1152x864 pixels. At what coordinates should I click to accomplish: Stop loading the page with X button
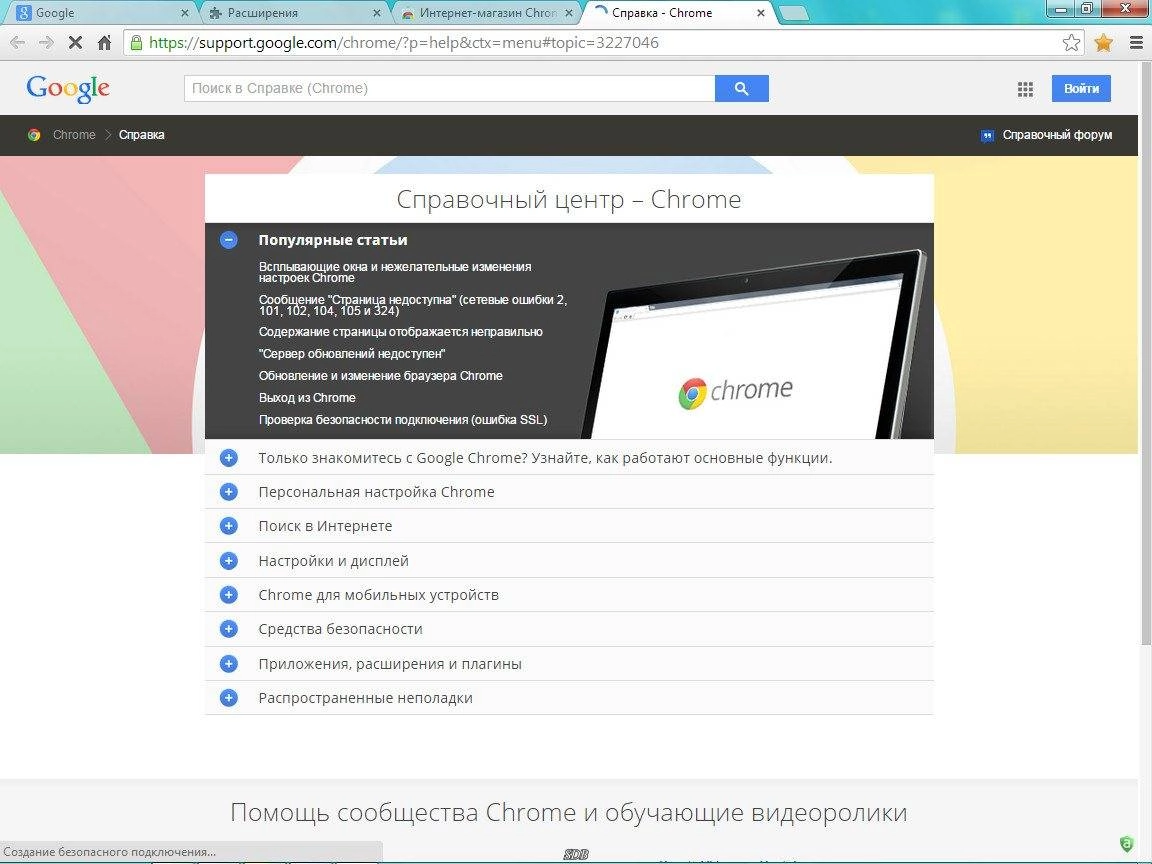pos(75,43)
